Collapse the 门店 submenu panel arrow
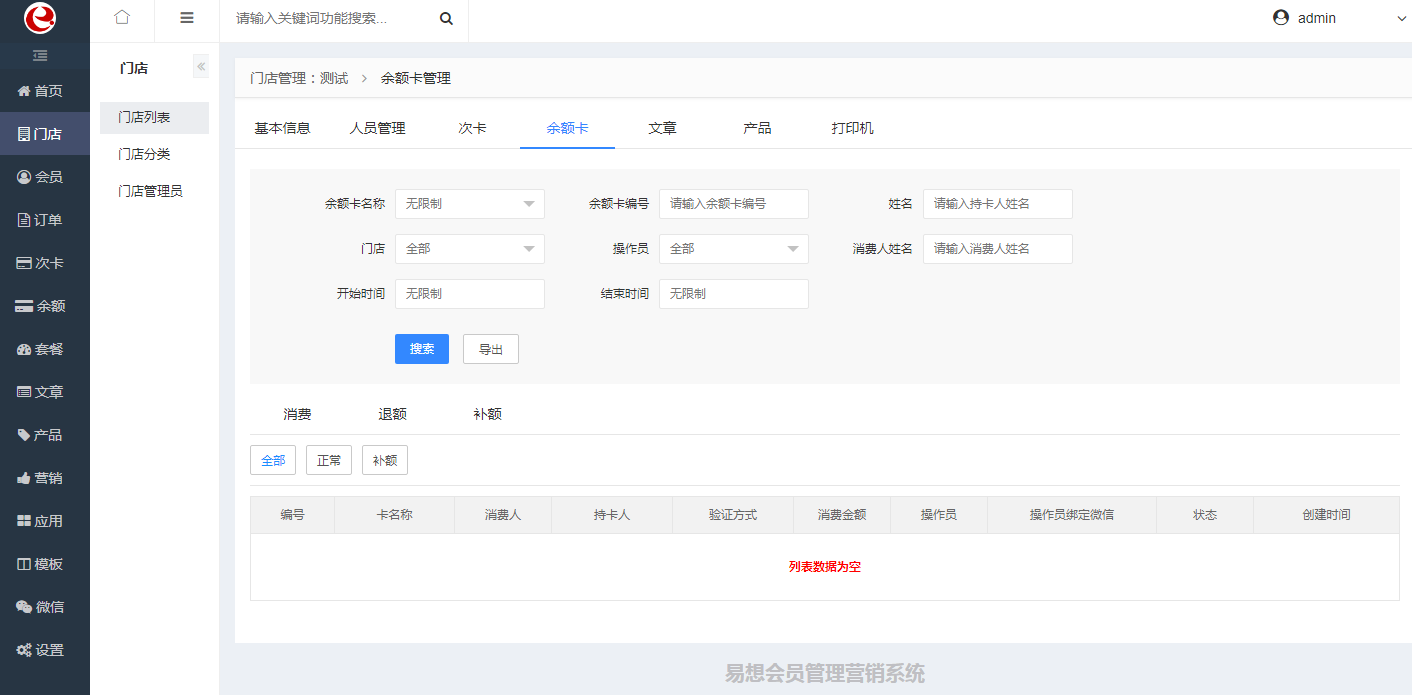The width and height of the screenshot is (1412, 695). pyautogui.click(x=201, y=67)
